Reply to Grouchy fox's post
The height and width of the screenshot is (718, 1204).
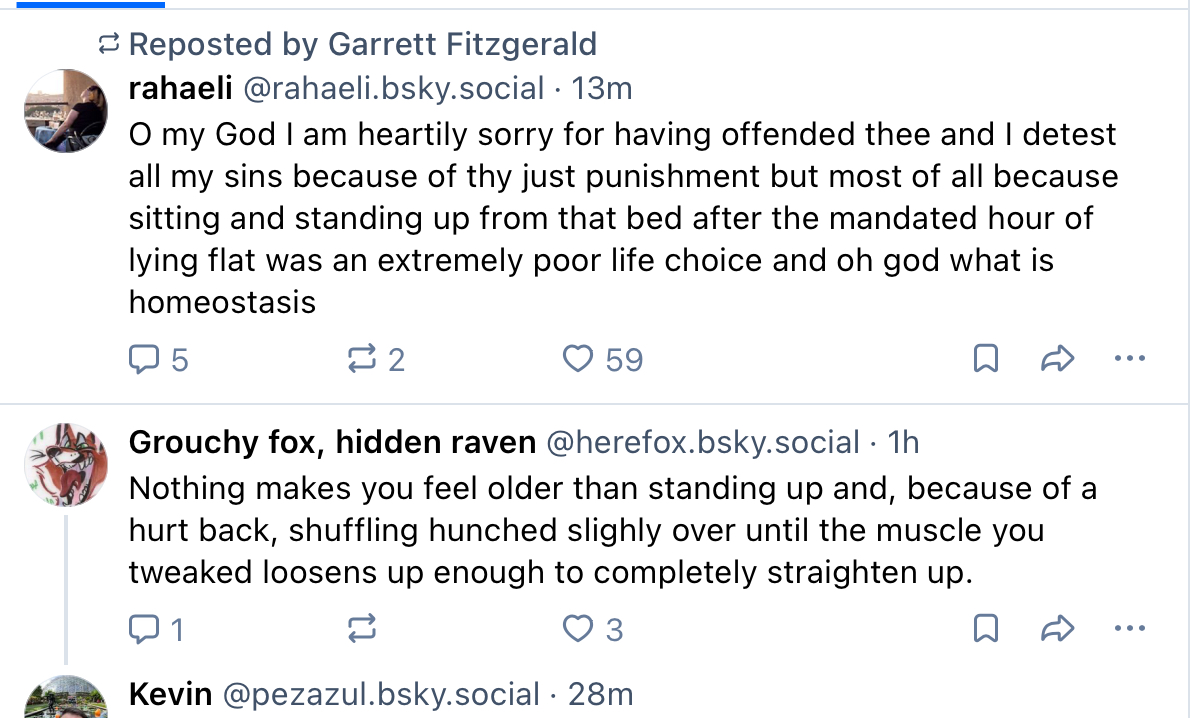[x=147, y=629]
